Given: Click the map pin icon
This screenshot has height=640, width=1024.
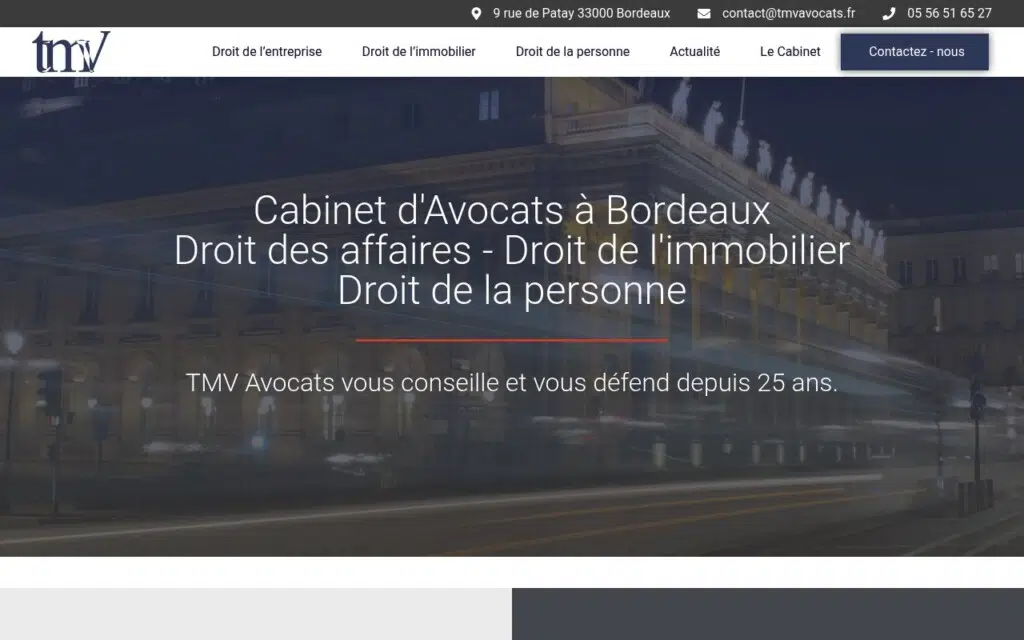Looking at the screenshot, I should (x=476, y=14).
